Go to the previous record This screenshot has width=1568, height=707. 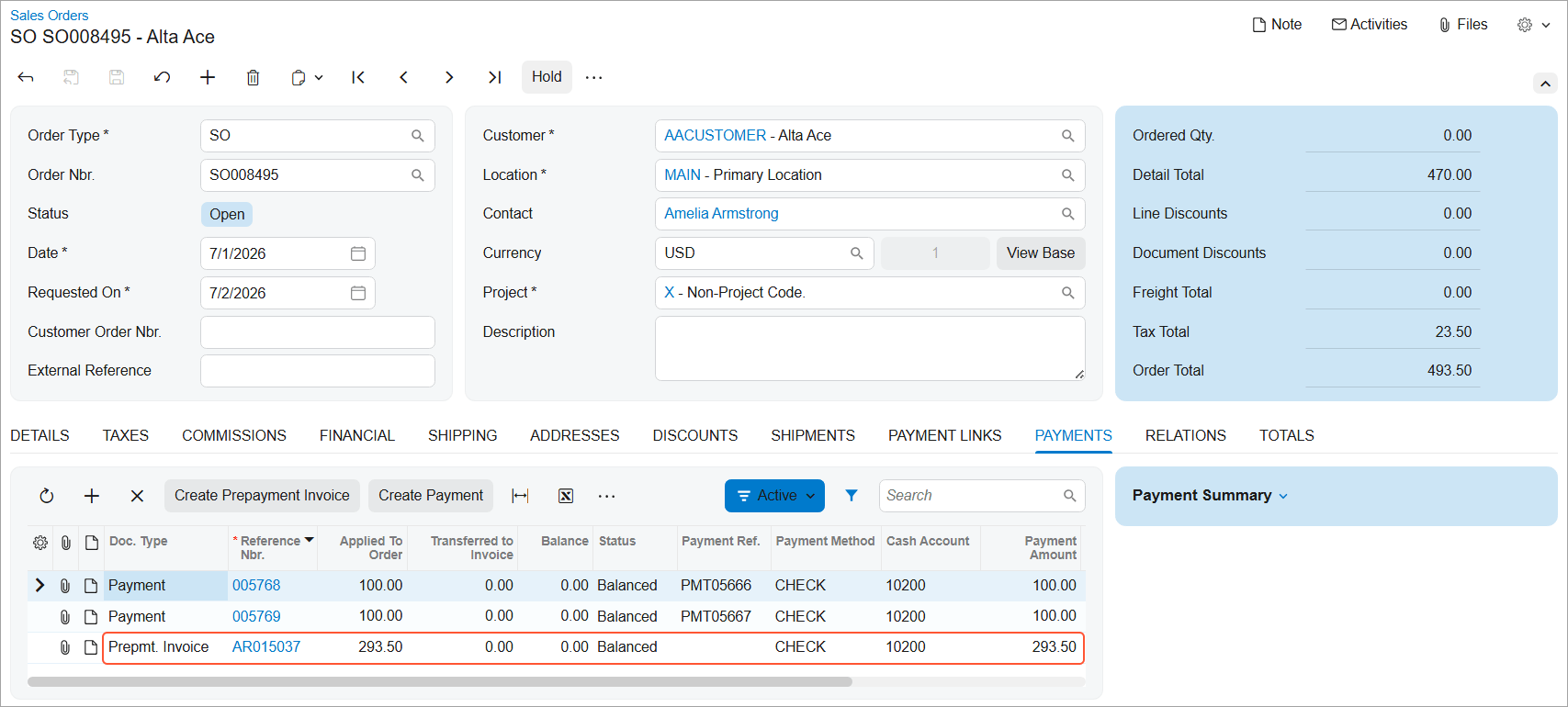403,77
